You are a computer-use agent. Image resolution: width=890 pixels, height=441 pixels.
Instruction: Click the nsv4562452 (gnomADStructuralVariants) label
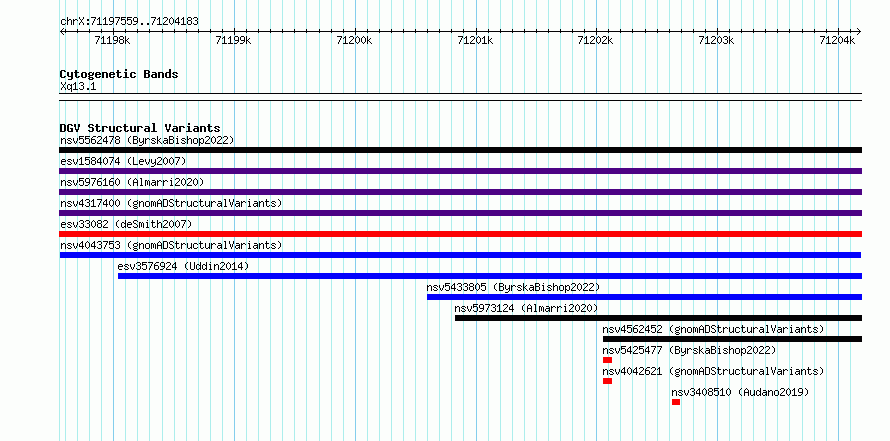click(x=713, y=329)
